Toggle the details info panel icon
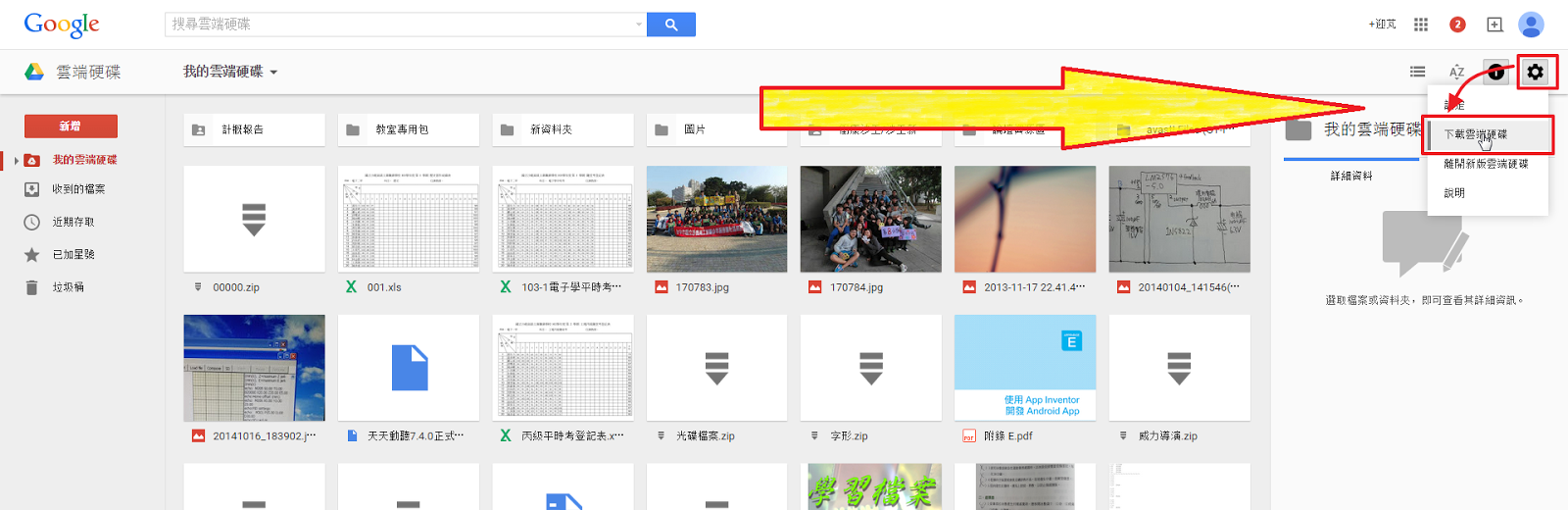This screenshot has height=510, width=1568. click(1495, 72)
